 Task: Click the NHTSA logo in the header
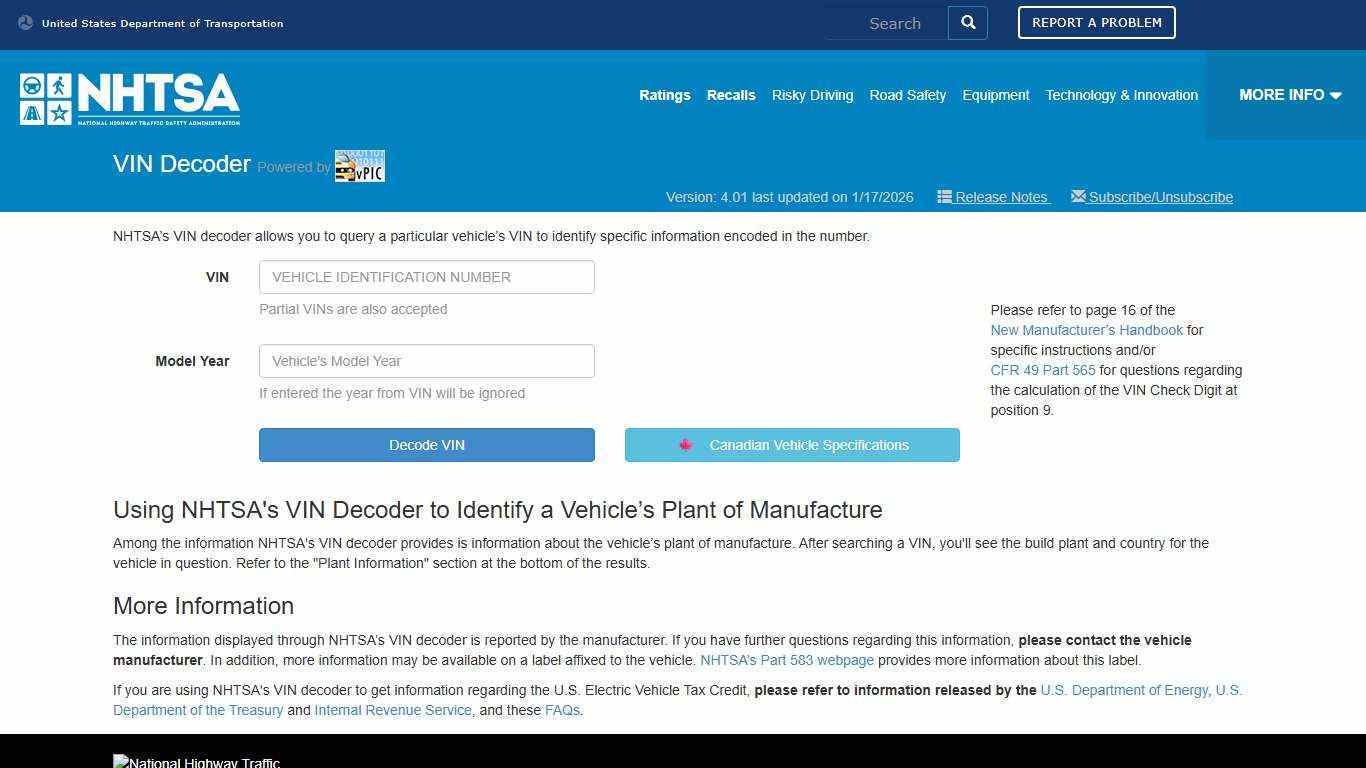[128, 98]
